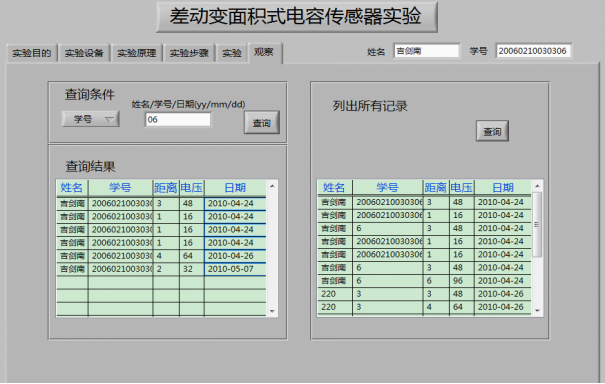605x384 pixels.
Task: Click 学号 header in all-records table
Action: click(388, 188)
